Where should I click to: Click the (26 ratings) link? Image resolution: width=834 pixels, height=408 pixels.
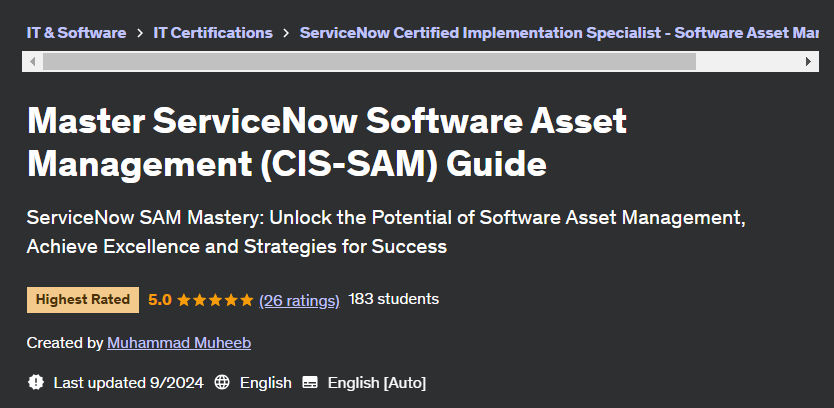(299, 301)
